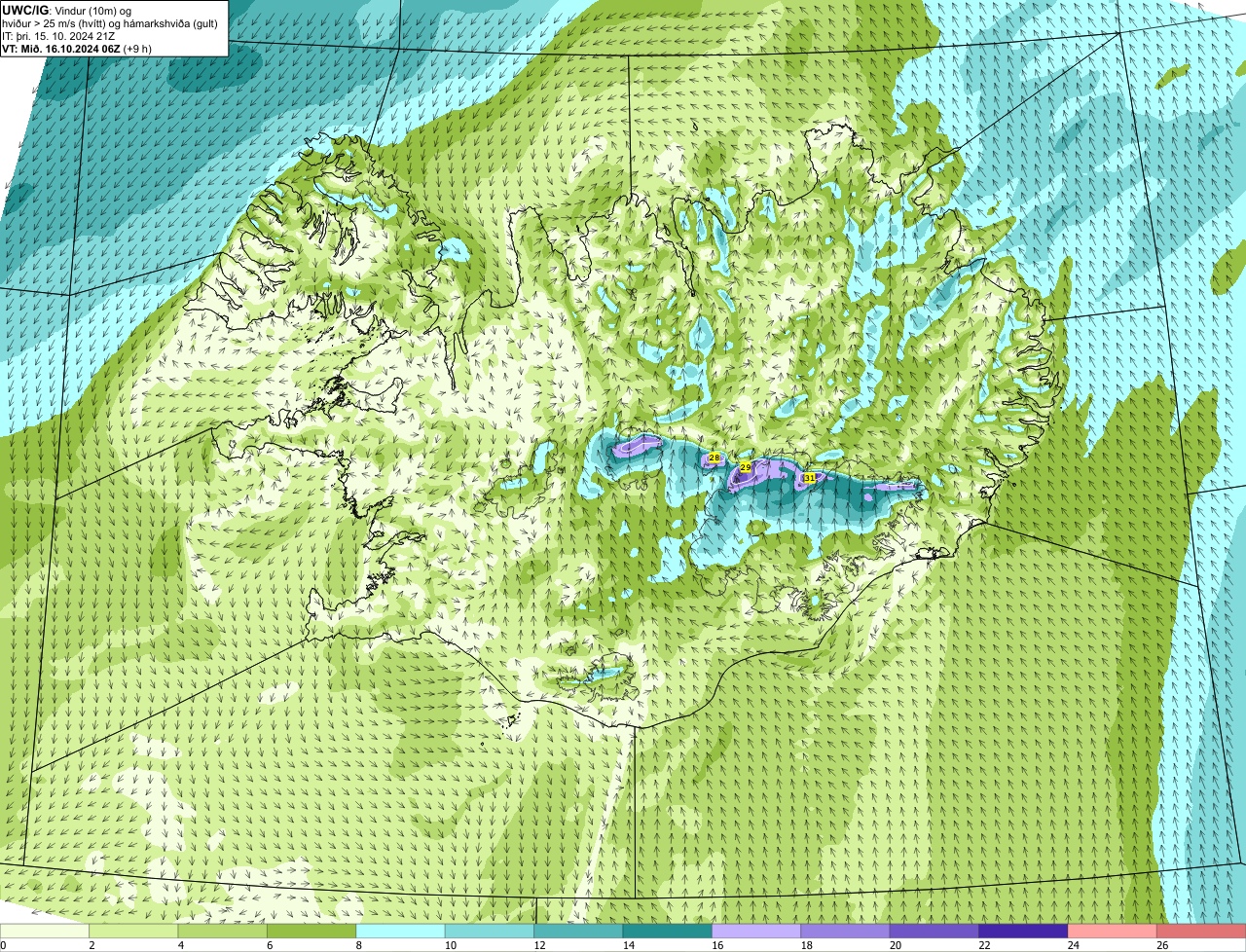1246x952 pixels.
Task: Select the 0–2 m/s pale cream swatch
Action: point(45,931)
